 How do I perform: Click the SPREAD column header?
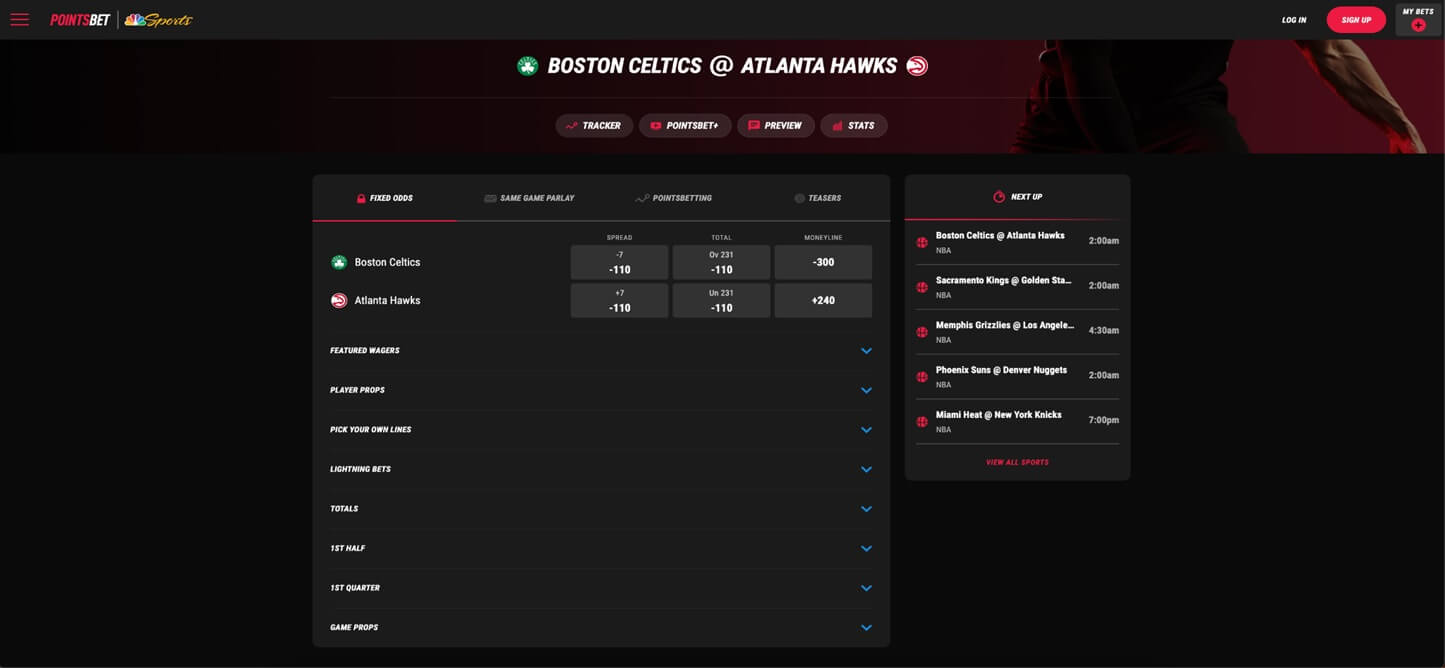coord(619,238)
